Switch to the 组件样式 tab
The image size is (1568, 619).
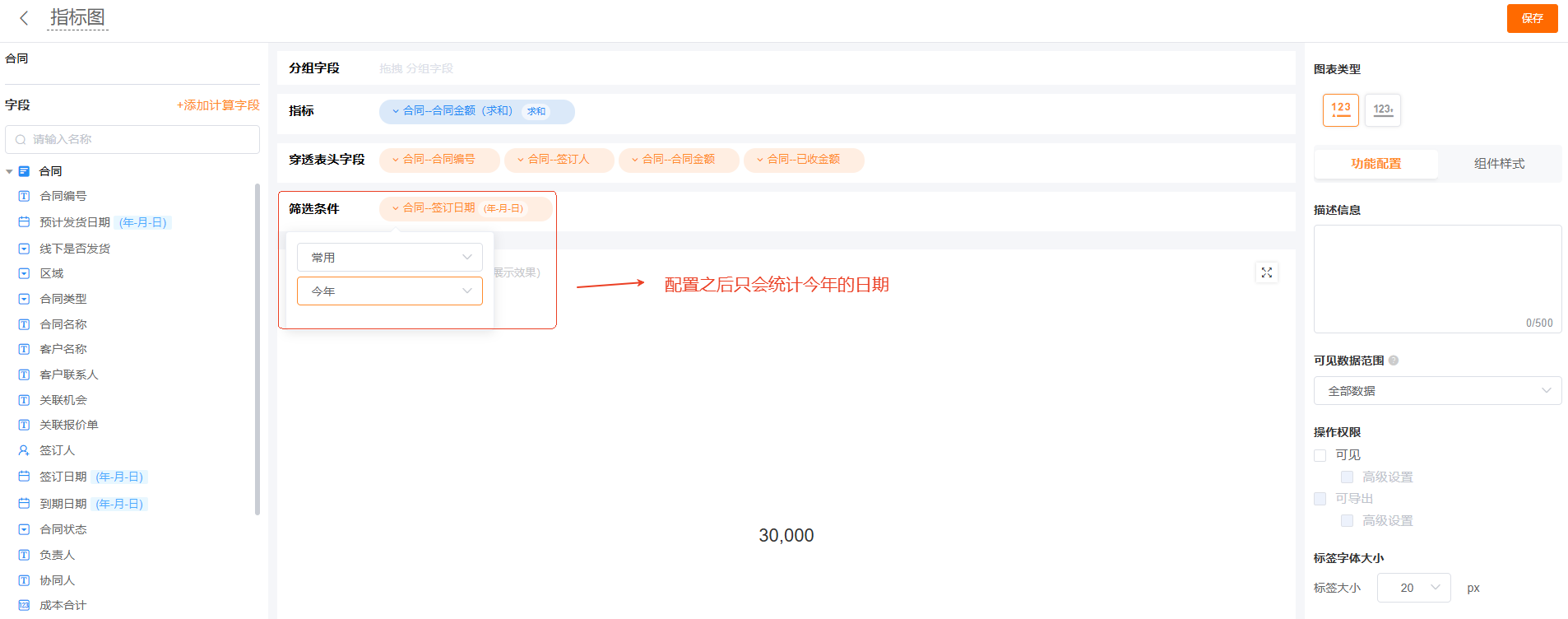tap(1498, 164)
